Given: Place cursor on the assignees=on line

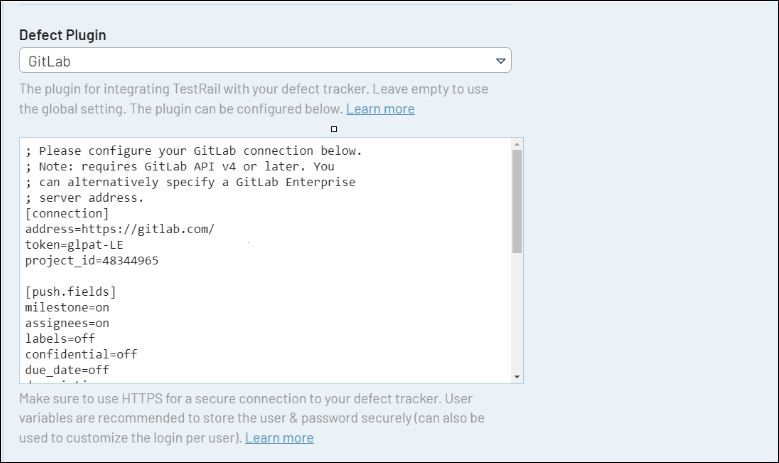Looking at the screenshot, I should (67, 324).
